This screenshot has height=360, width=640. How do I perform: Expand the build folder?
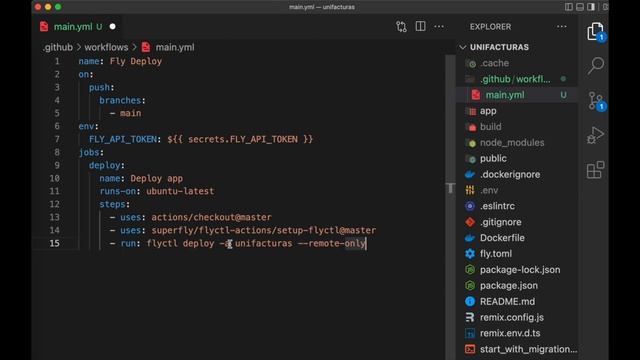point(491,127)
